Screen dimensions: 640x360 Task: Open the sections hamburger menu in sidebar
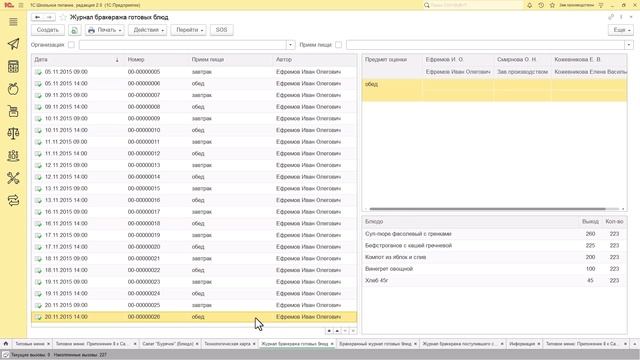[x=13, y=22]
